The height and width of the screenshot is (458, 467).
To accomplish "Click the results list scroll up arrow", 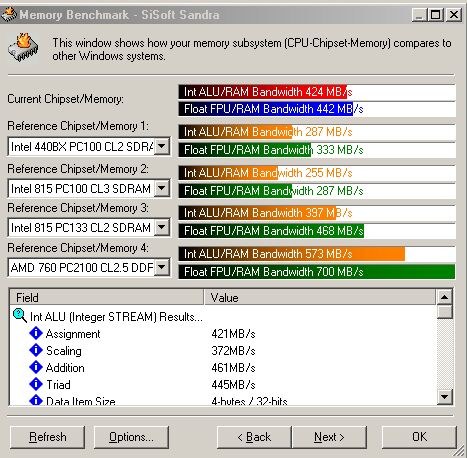I will pyautogui.click(x=445, y=297).
